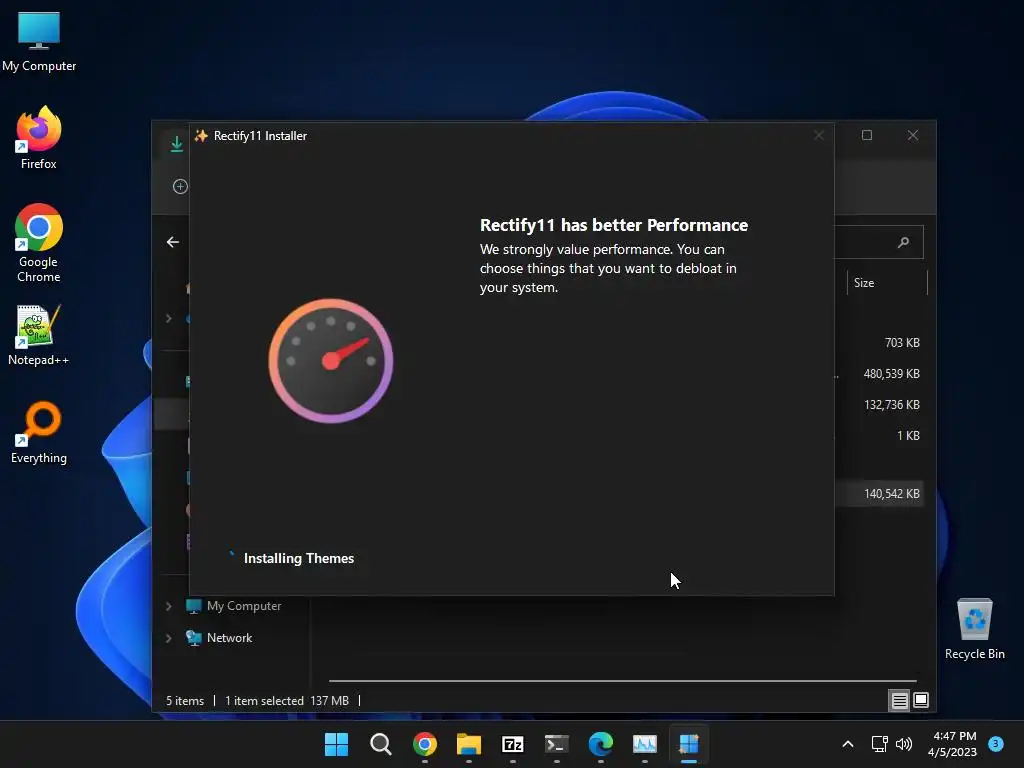Click the Rectify11 Installer sparkle icon
Screen dimensions: 1024x768
tap(201, 136)
